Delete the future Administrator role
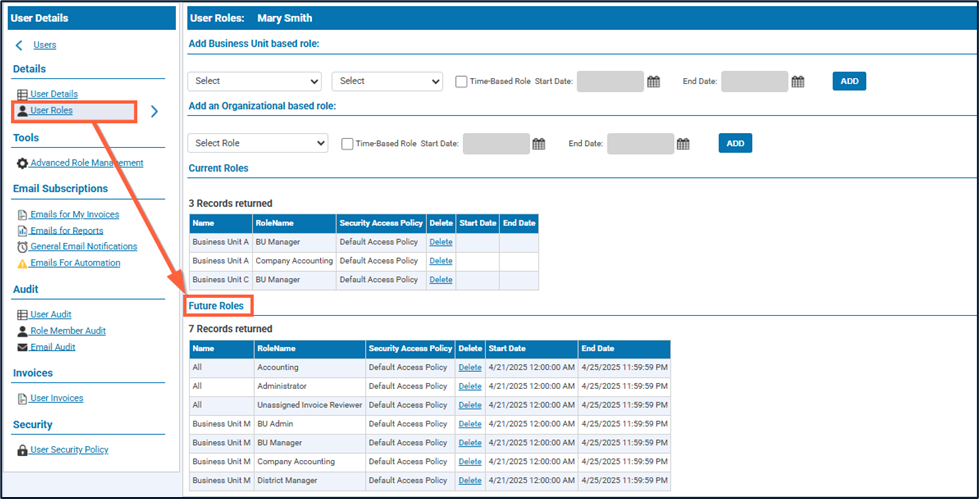 [x=470, y=387]
